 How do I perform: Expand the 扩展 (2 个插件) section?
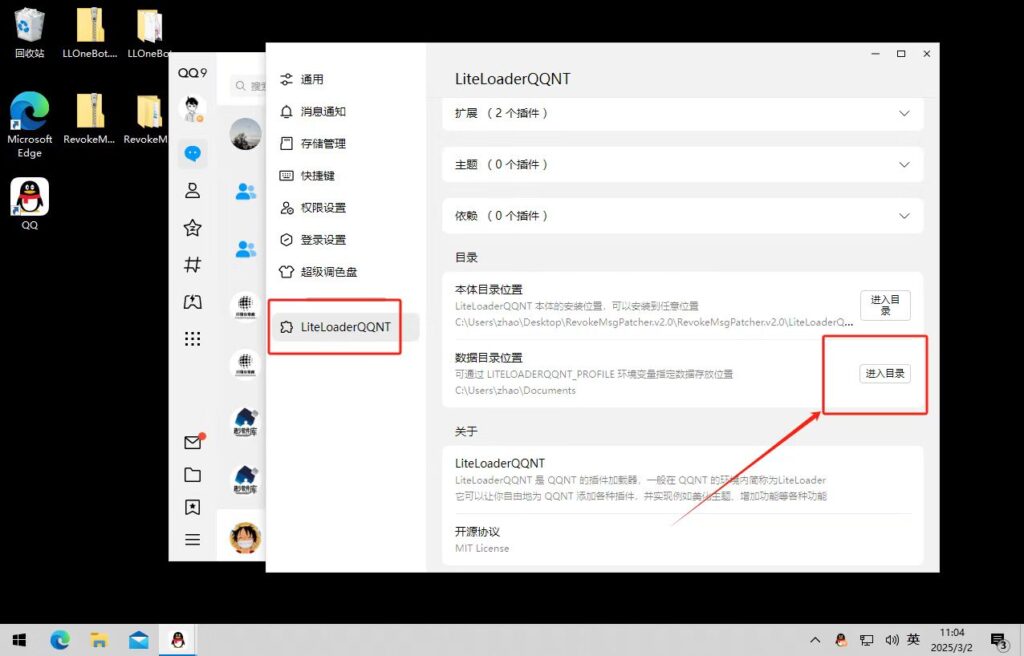pyautogui.click(x=683, y=114)
